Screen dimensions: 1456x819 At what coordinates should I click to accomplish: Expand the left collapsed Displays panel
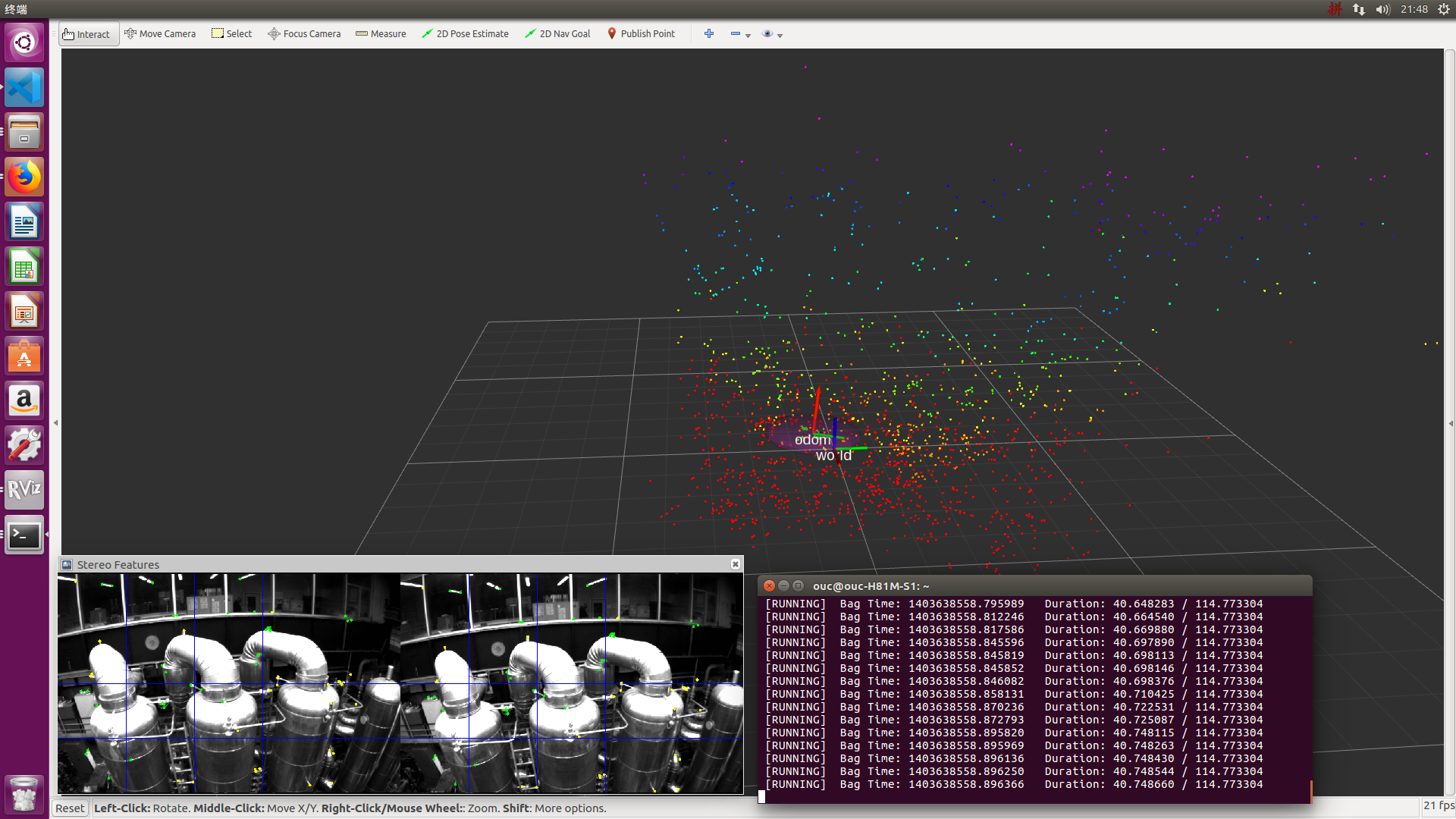pyautogui.click(x=55, y=423)
